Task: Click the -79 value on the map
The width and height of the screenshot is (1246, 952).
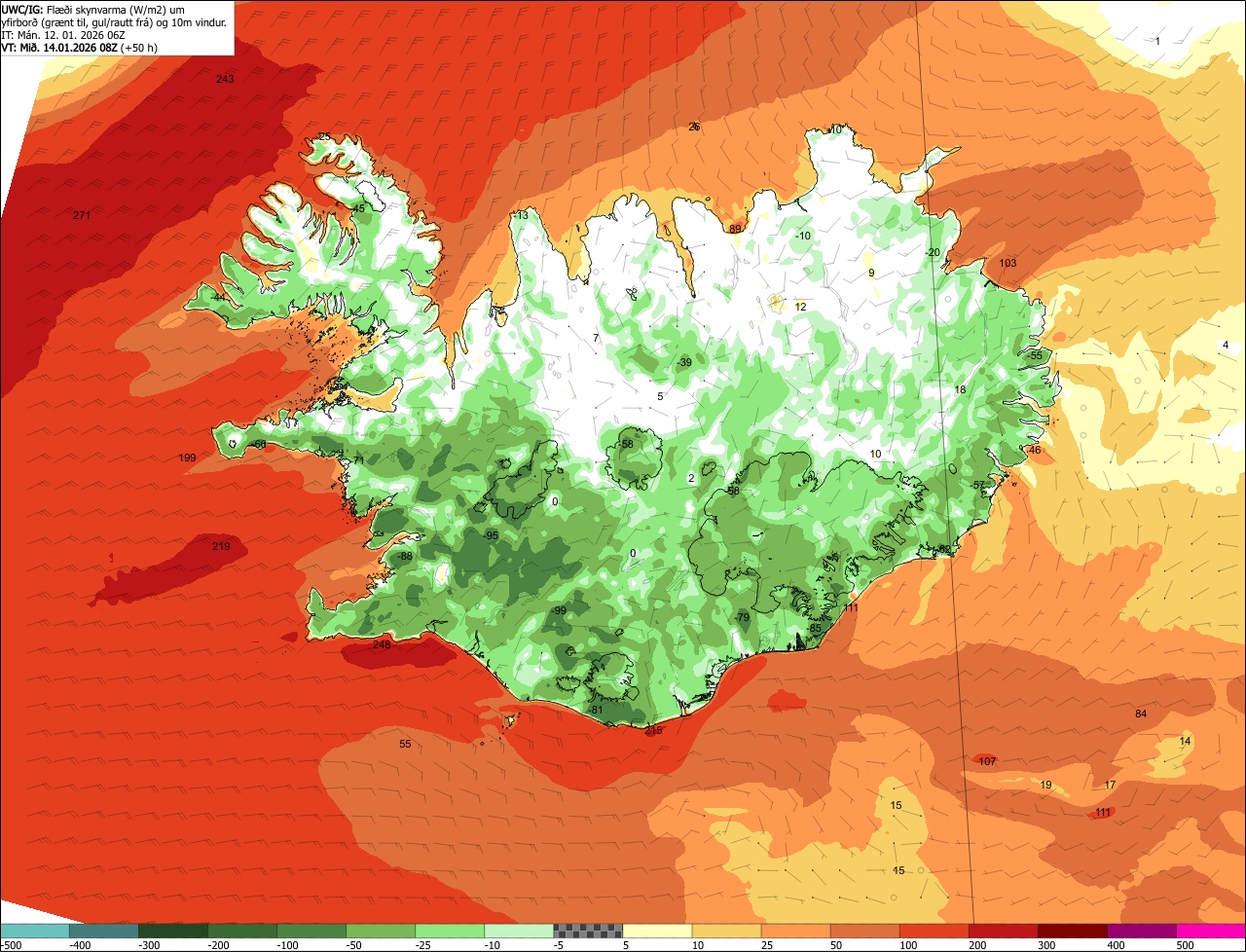Action: [741, 618]
